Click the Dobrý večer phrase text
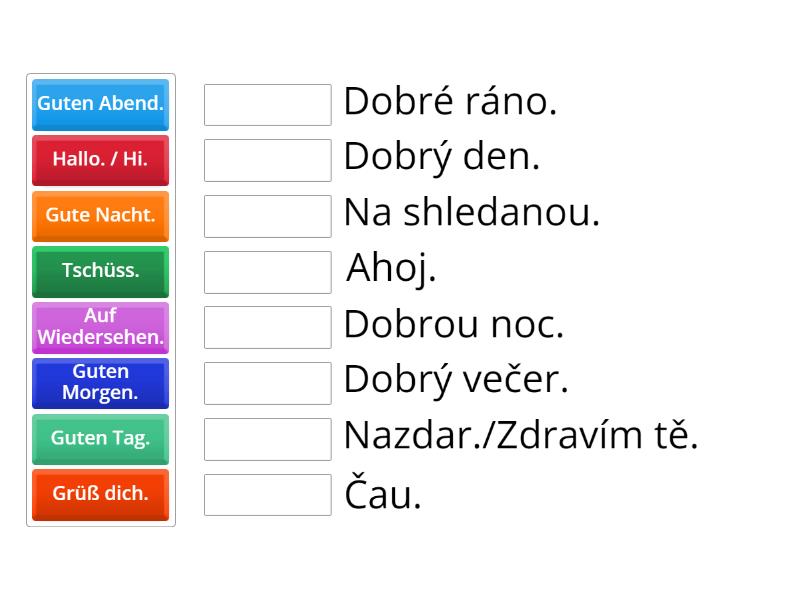 pos(456,381)
